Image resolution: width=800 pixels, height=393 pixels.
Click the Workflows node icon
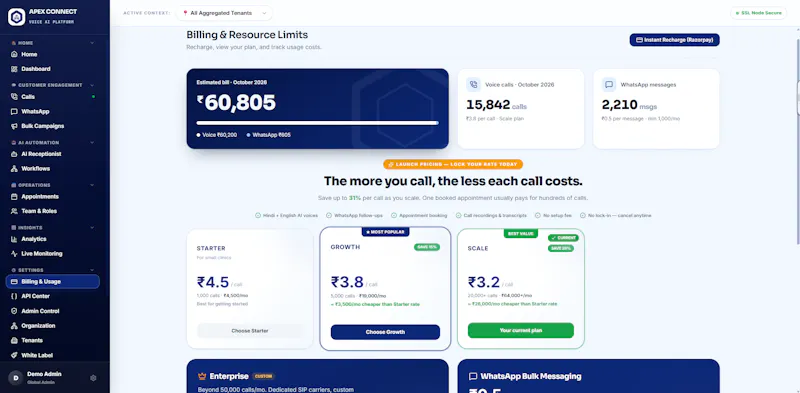[14, 168]
